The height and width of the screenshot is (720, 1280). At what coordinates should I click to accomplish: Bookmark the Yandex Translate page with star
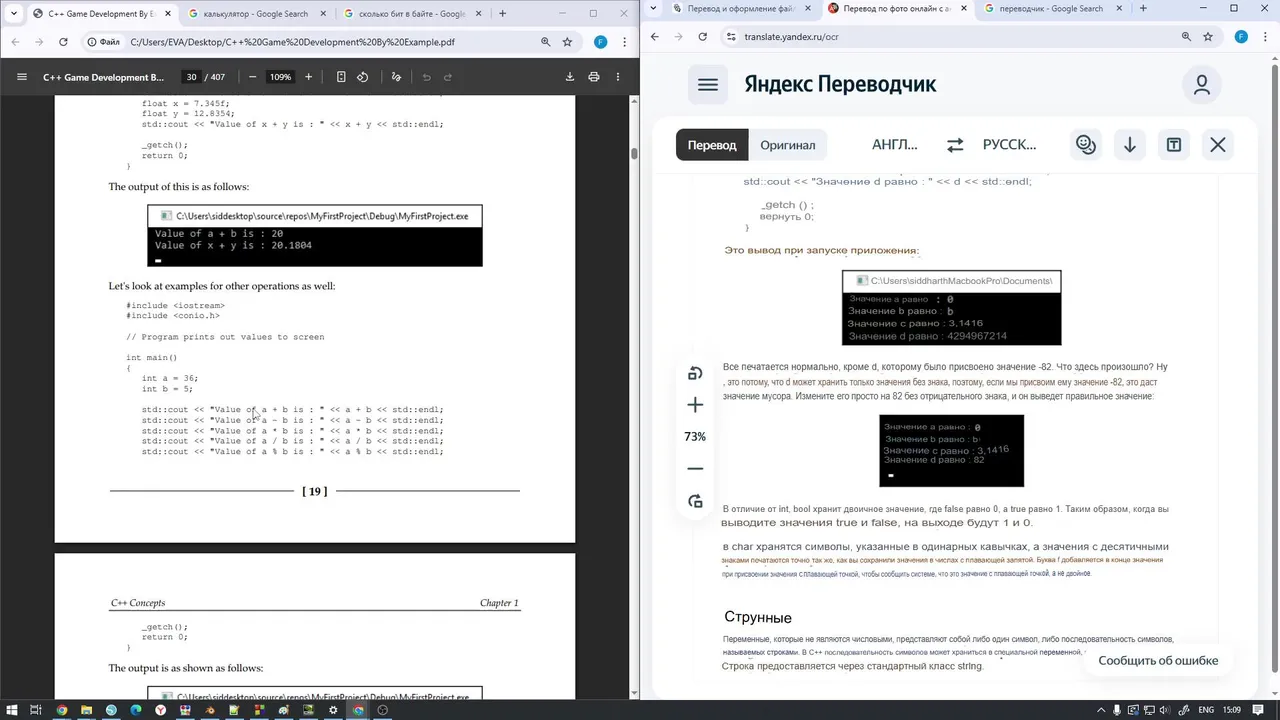click(1208, 36)
